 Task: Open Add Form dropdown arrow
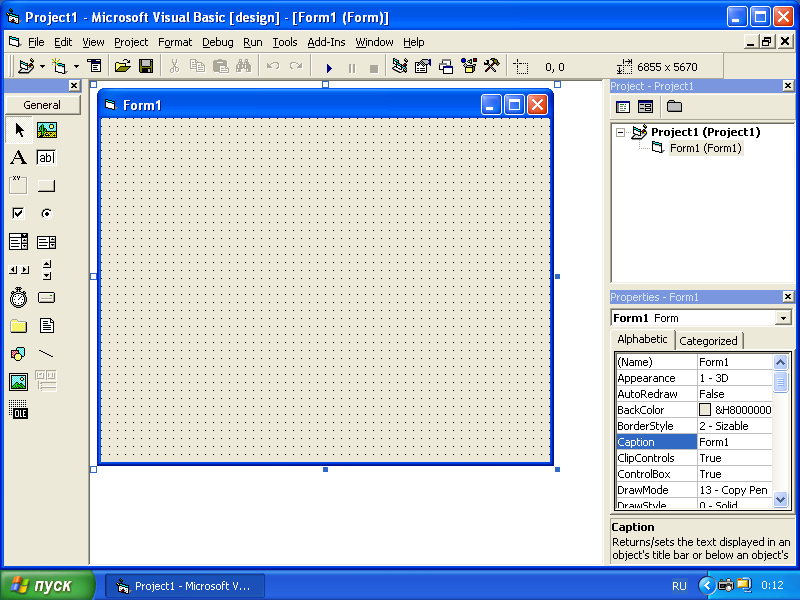(x=76, y=66)
